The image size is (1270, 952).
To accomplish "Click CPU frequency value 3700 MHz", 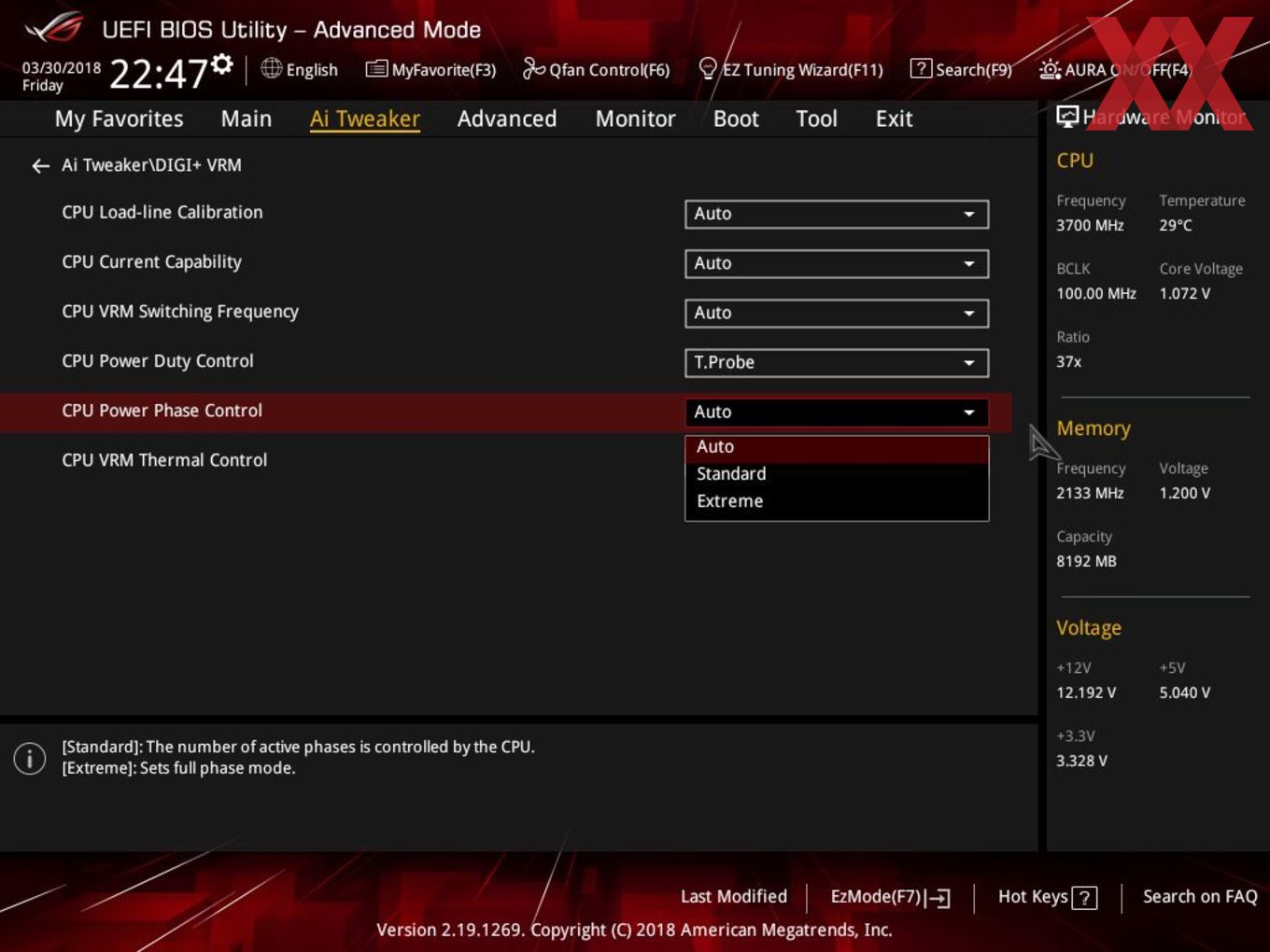I will point(1090,225).
